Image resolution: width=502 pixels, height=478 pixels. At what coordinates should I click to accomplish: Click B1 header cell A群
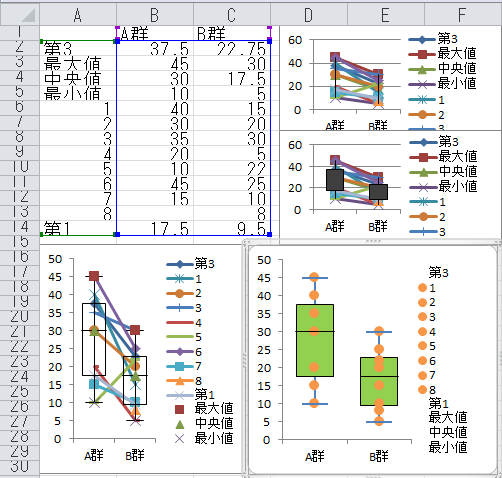click(x=155, y=33)
